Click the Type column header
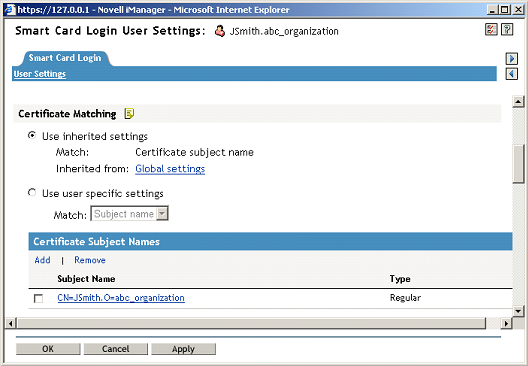This screenshot has height=366, width=528. 400,279
